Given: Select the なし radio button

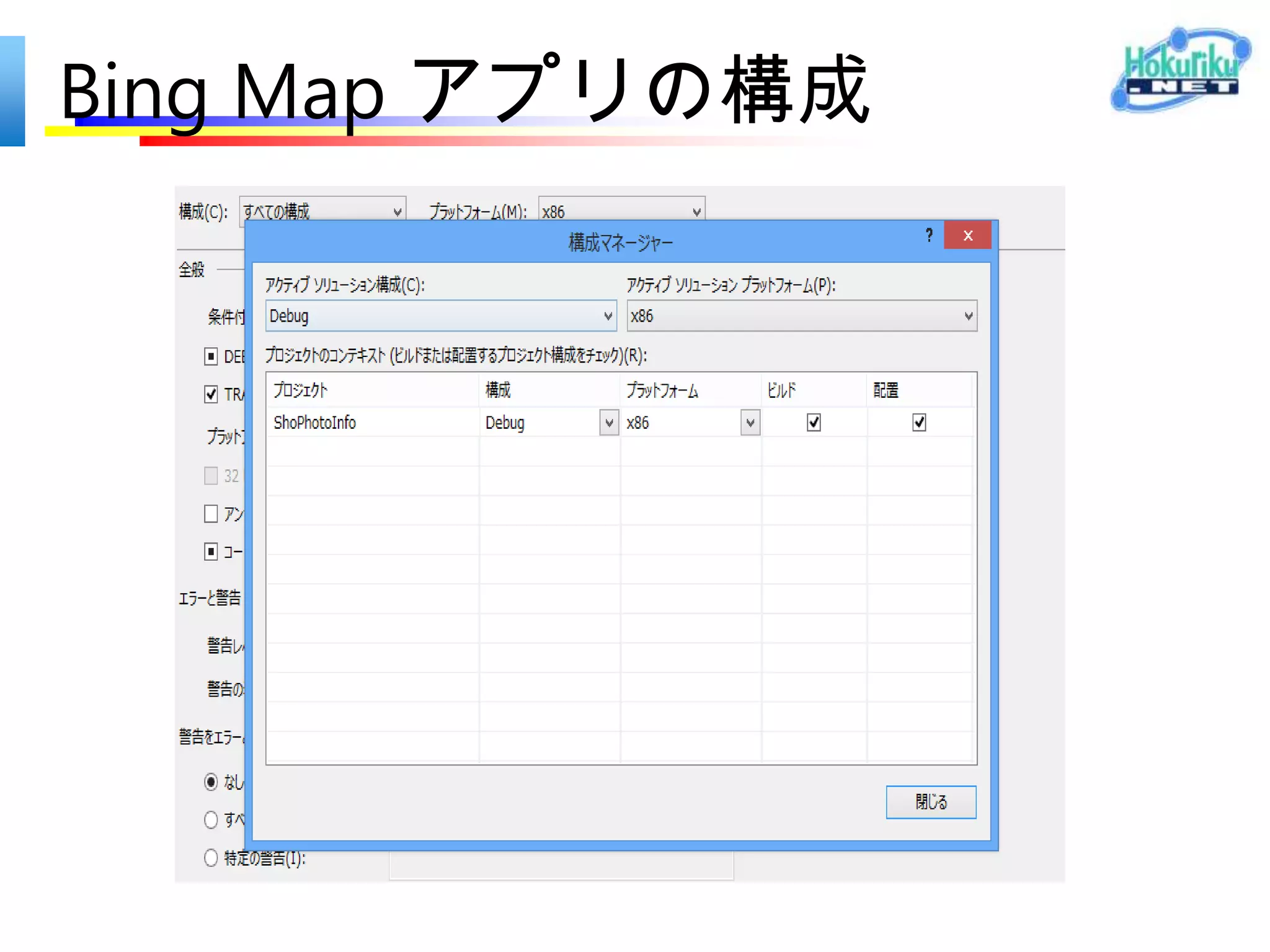Looking at the screenshot, I should [x=211, y=782].
